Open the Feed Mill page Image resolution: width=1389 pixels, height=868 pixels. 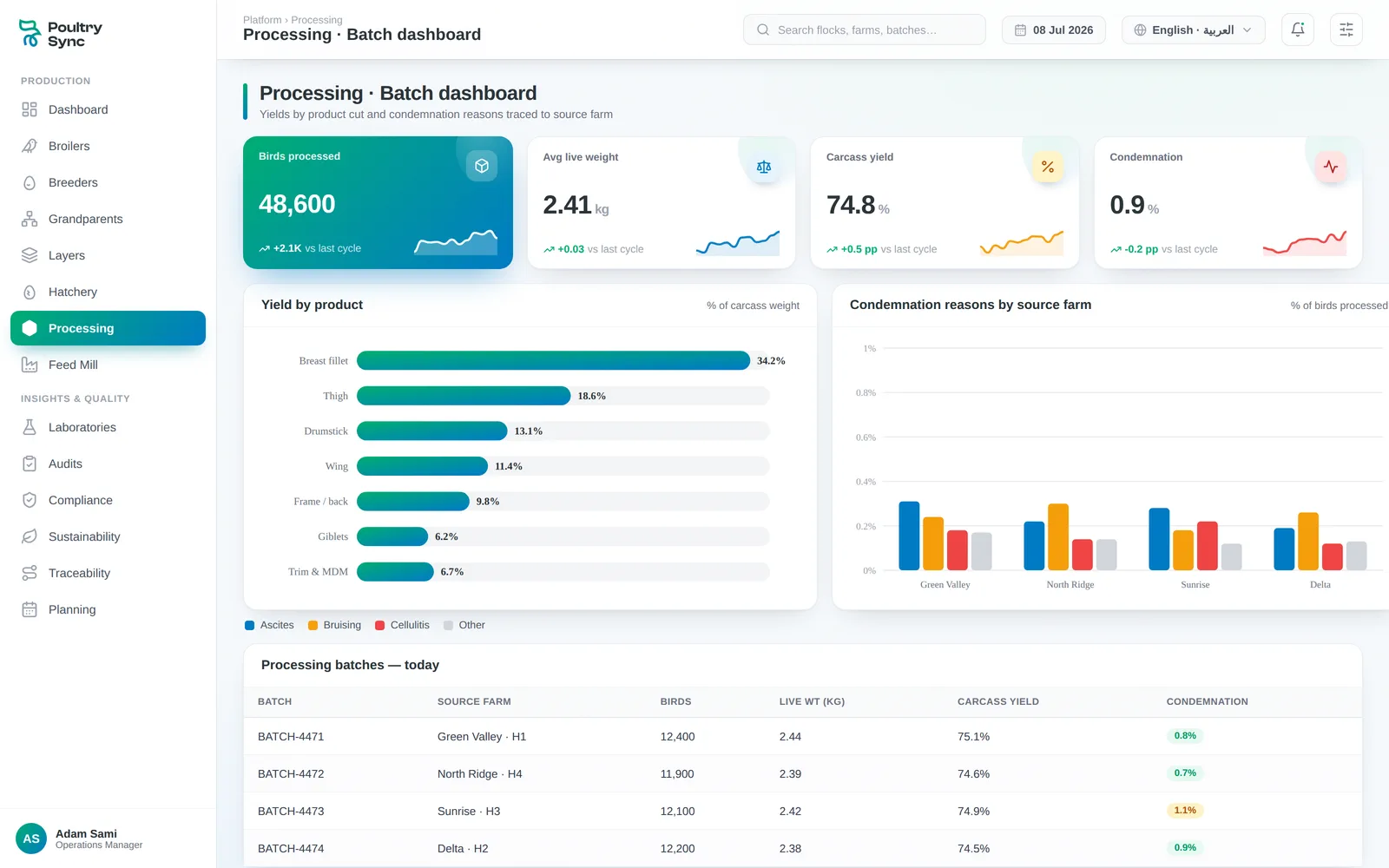click(x=108, y=365)
